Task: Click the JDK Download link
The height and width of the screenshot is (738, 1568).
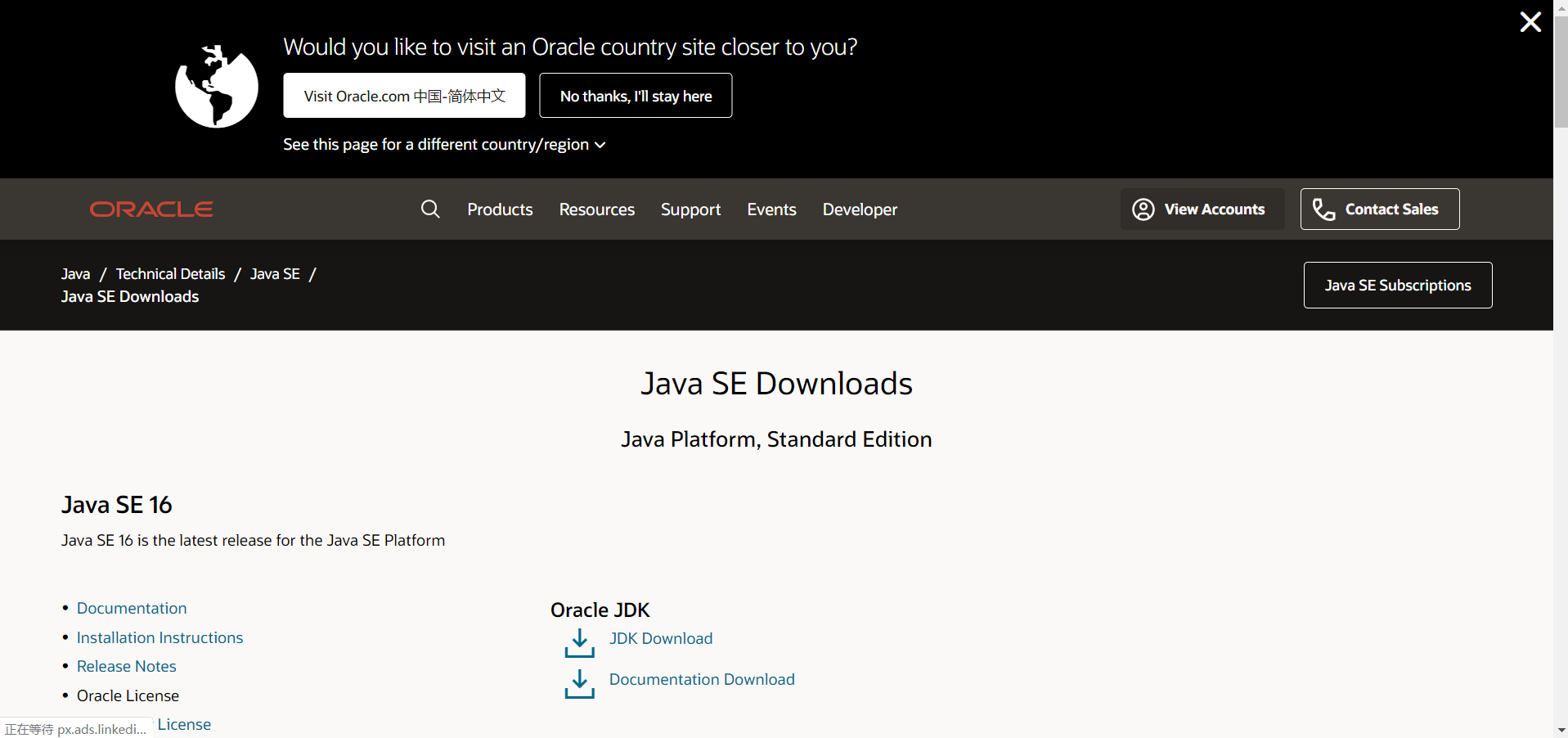Action: pos(661,638)
